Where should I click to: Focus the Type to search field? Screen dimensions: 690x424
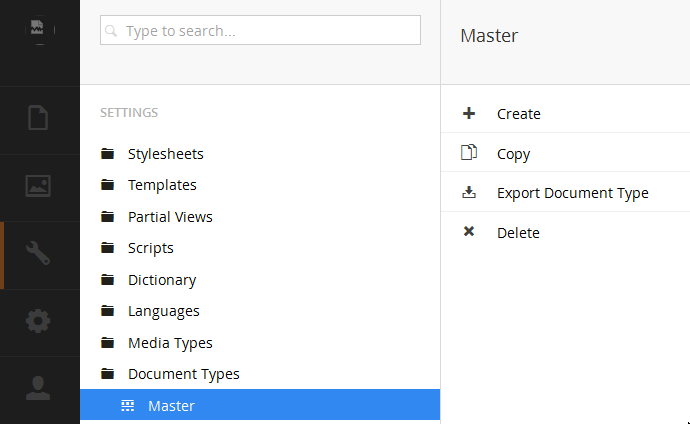click(x=260, y=30)
